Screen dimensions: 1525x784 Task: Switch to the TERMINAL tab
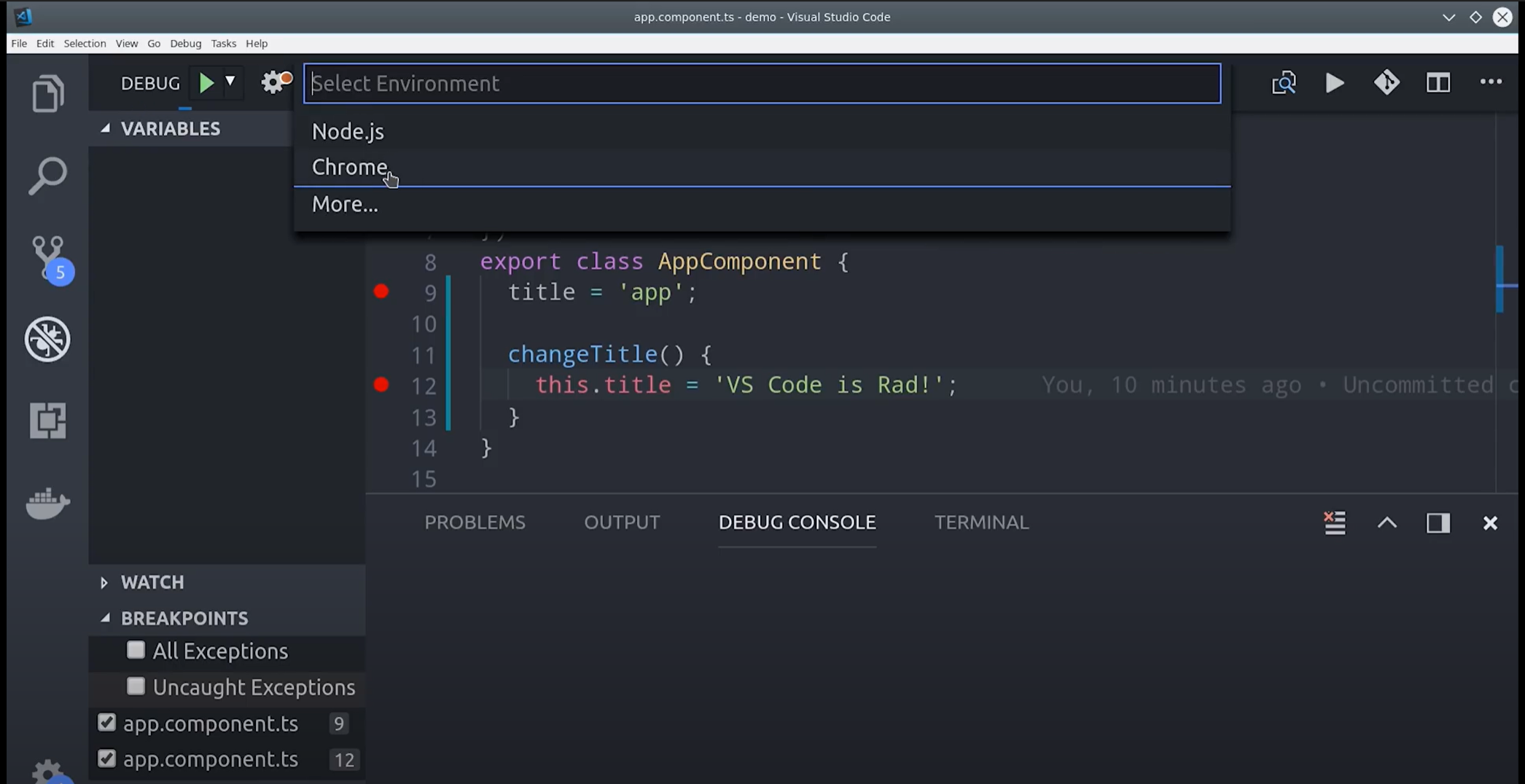[981, 522]
